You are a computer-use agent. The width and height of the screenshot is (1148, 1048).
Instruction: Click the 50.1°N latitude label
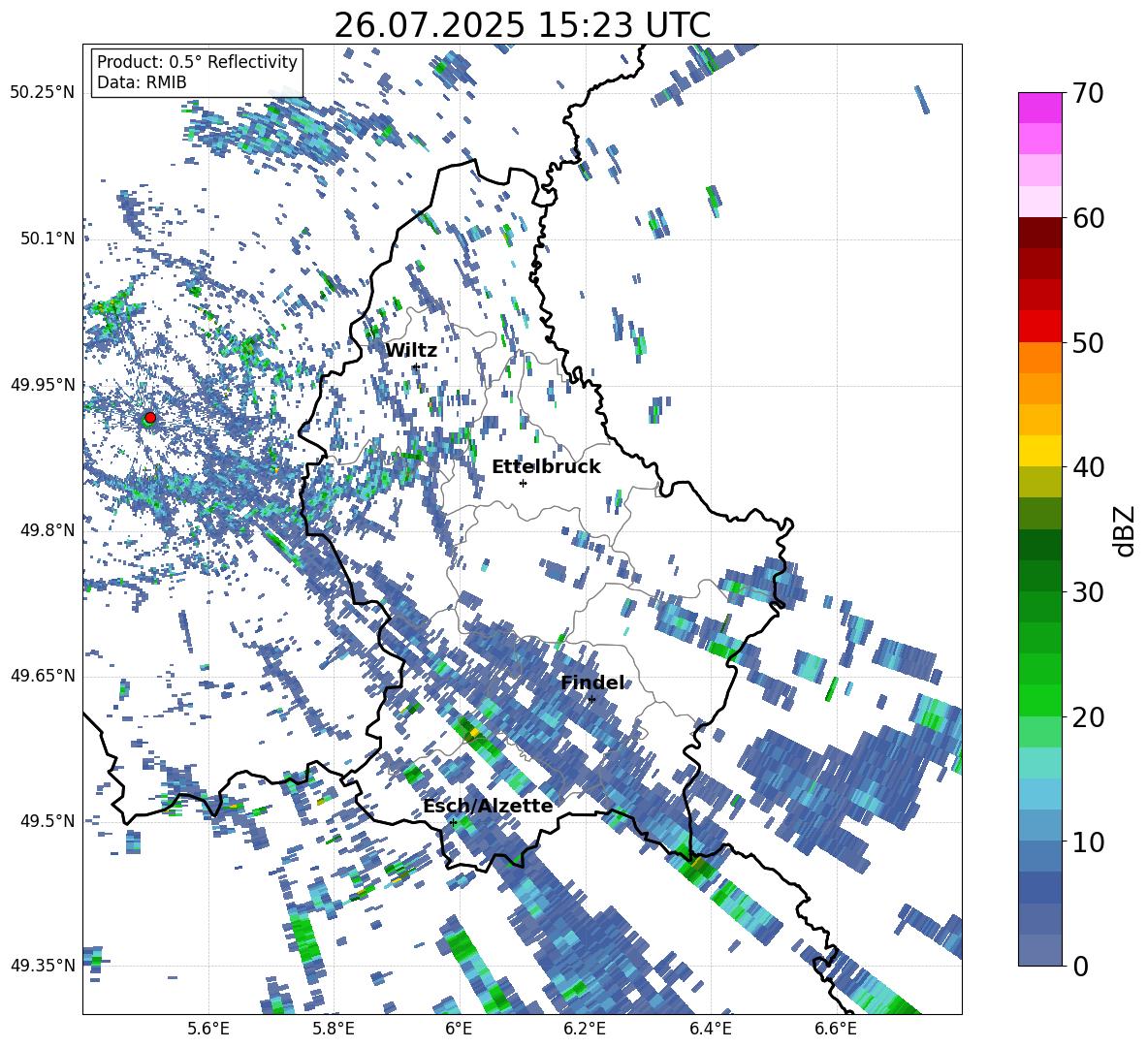point(48,238)
